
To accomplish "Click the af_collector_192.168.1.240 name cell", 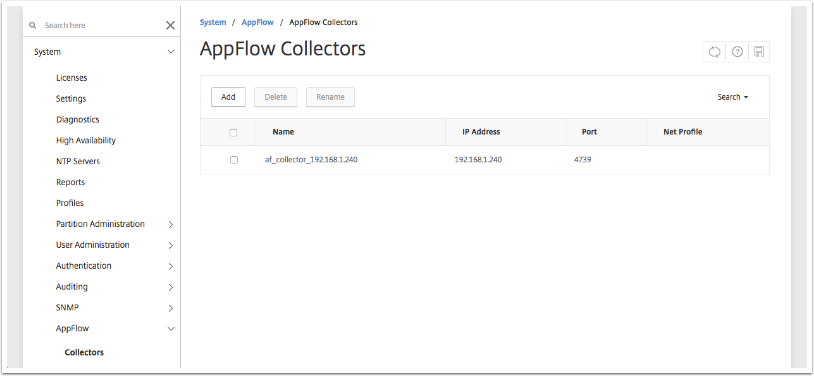I will click(311, 160).
